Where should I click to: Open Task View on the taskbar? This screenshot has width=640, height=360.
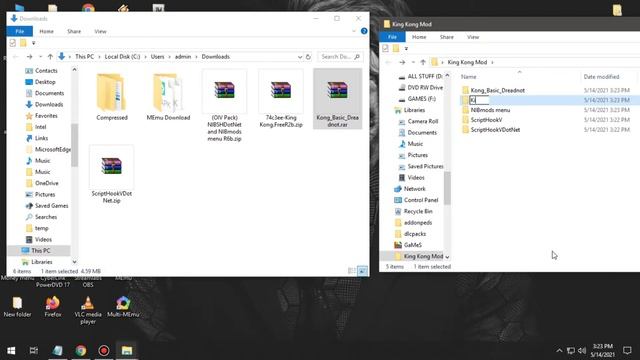(x=34, y=350)
